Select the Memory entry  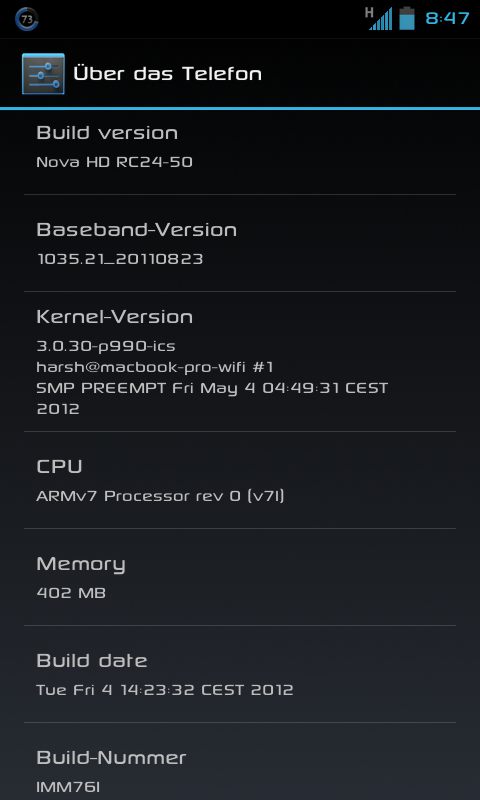coord(240,577)
